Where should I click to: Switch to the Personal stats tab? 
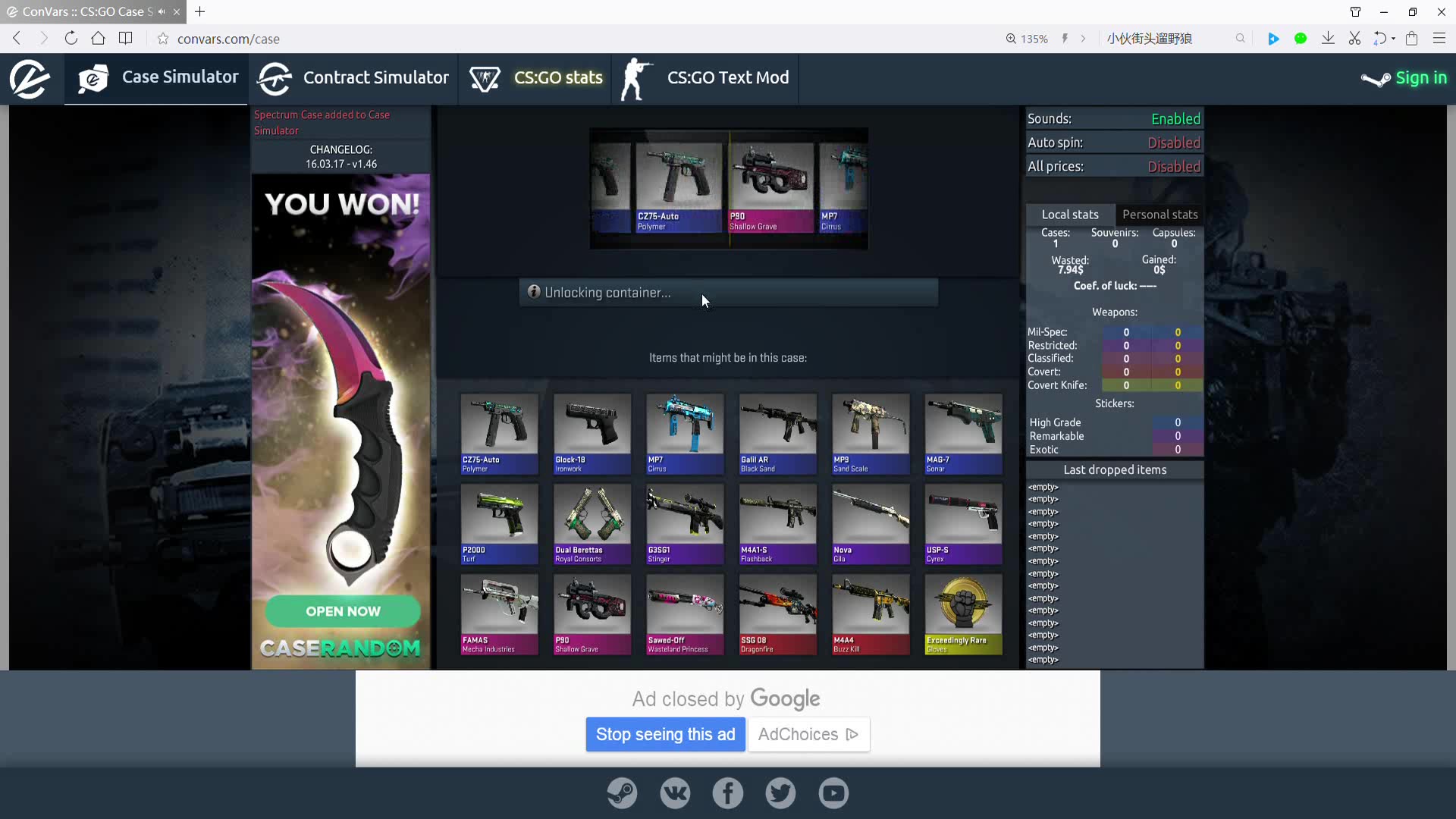(1159, 215)
